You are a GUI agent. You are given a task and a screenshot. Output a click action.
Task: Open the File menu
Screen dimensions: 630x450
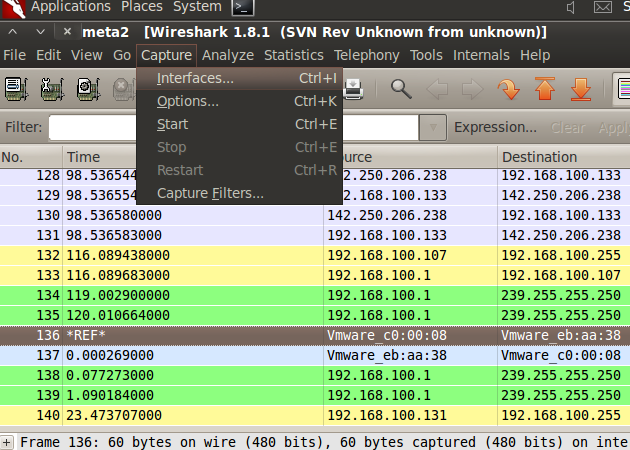(x=14, y=55)
